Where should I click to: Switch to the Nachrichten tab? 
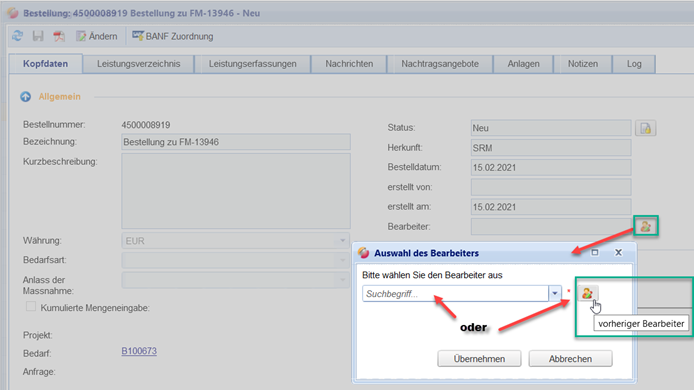coord(349,64)
